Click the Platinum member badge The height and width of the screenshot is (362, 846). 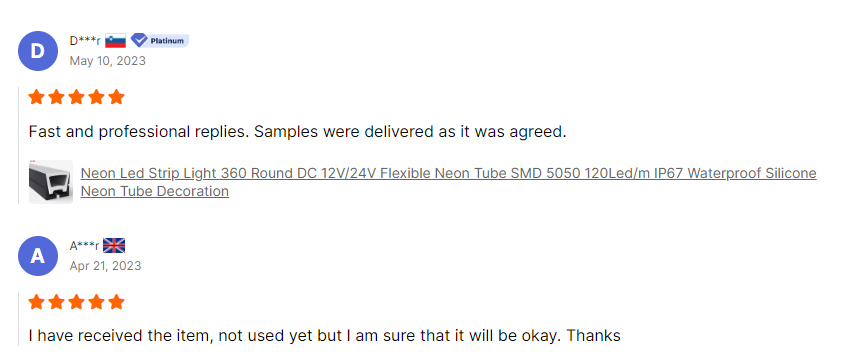pyautogui.click(x=160, y=40)
